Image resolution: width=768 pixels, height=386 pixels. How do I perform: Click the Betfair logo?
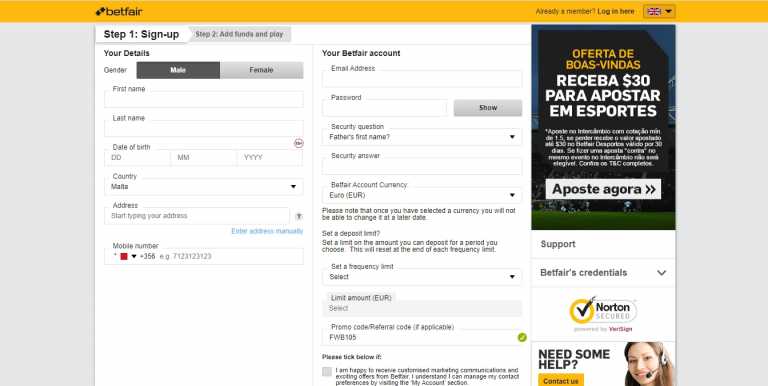119,11
